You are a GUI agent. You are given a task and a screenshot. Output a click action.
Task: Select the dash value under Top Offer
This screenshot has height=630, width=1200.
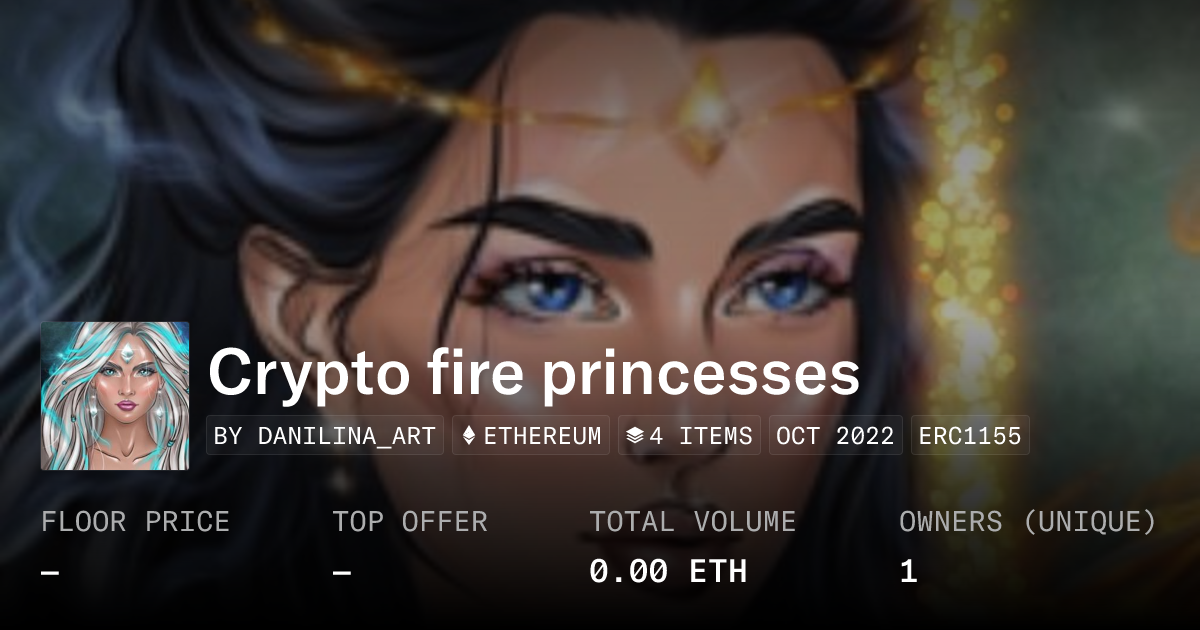click(342, 572)
